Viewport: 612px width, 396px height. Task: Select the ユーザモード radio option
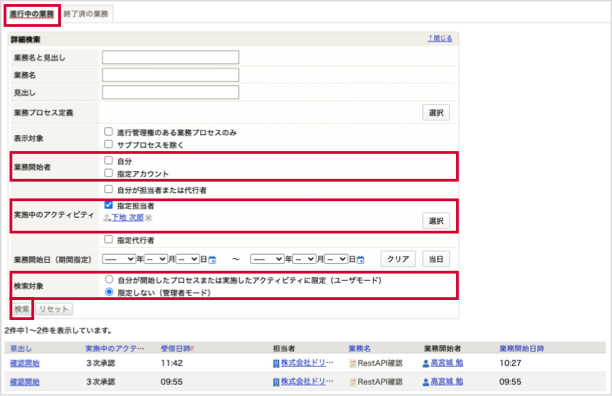click(x=109, y=280)
